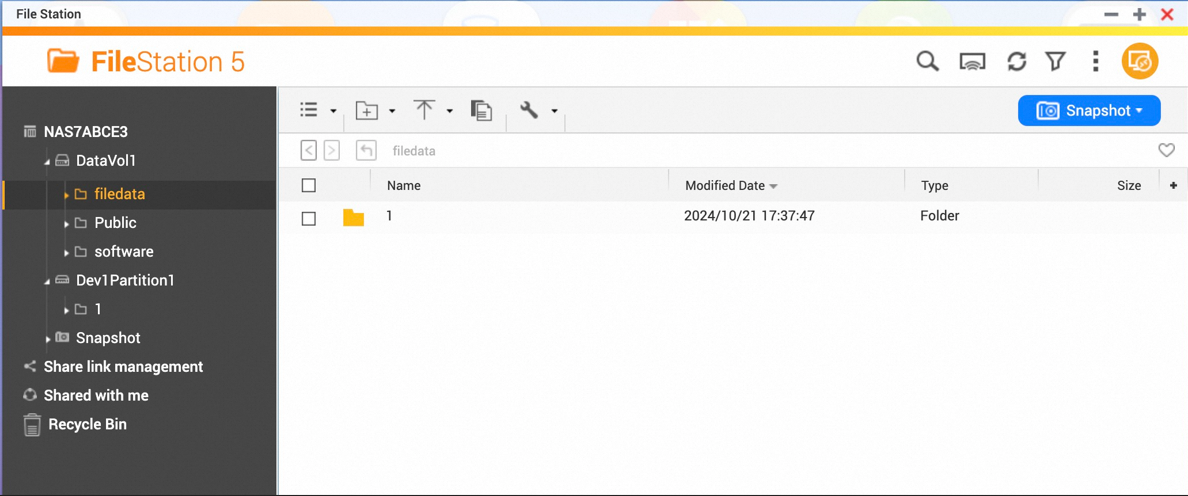1188x496 pixels.
Task: Click the date 2024/10/21 17:37:47
Action: 749,216
